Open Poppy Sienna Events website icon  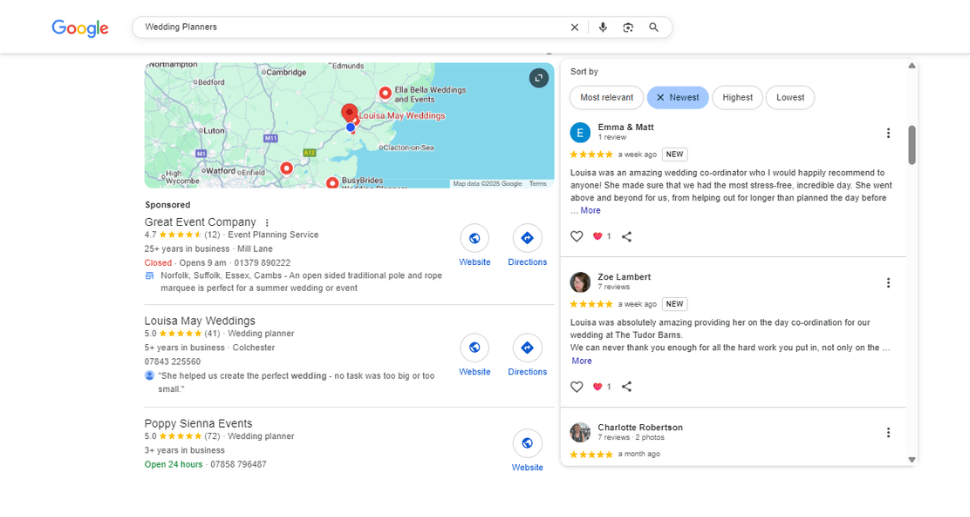(527, 443)
